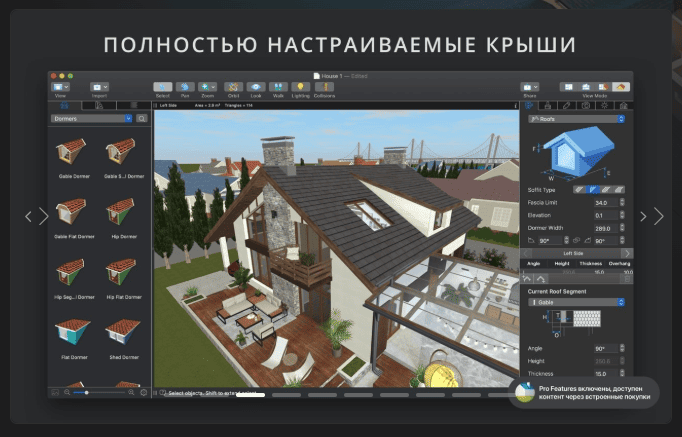Image resolution: width=682 pixels, height=437 pixels.
Task: Open the Zoom tool dropdown
Action: pos(207,87)
